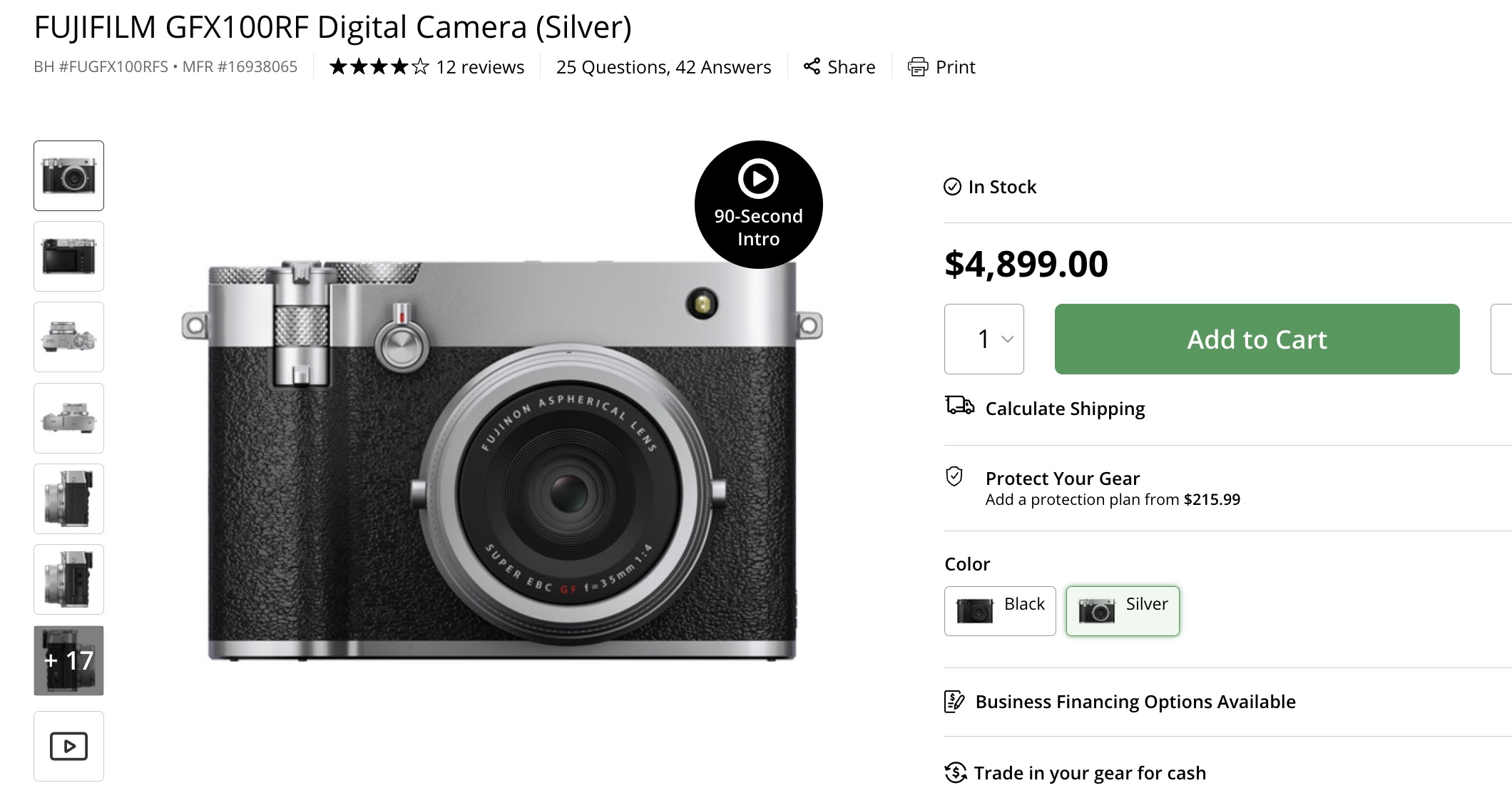Click Calculate Shipping
Screen dimensions: 1512x793
pyautogui.click(x=1065, y=408)
